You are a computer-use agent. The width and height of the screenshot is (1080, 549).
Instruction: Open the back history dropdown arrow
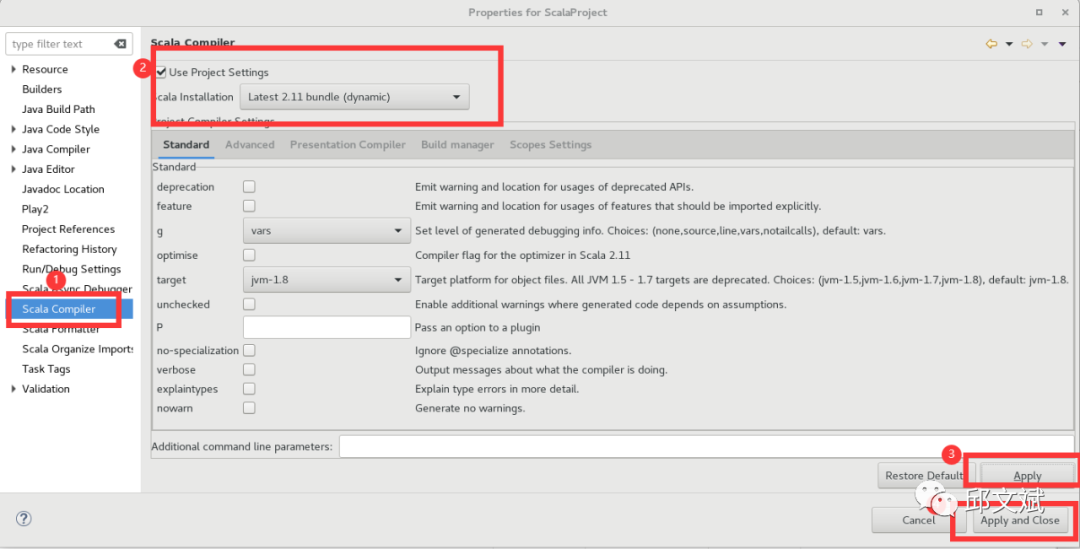[x=1009, y=44]
